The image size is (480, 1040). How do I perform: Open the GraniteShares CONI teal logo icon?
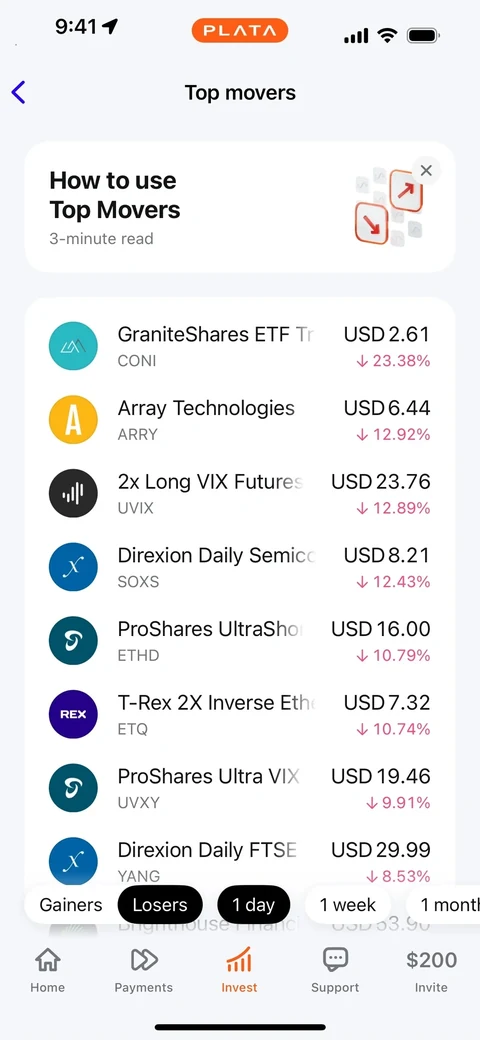pos(74,346)
